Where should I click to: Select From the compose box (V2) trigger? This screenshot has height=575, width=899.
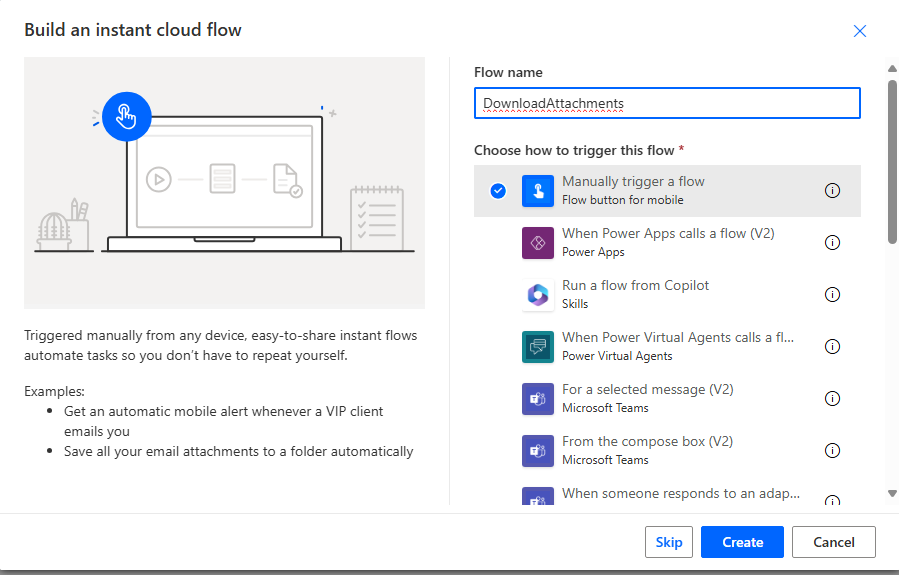click(667, 451)
